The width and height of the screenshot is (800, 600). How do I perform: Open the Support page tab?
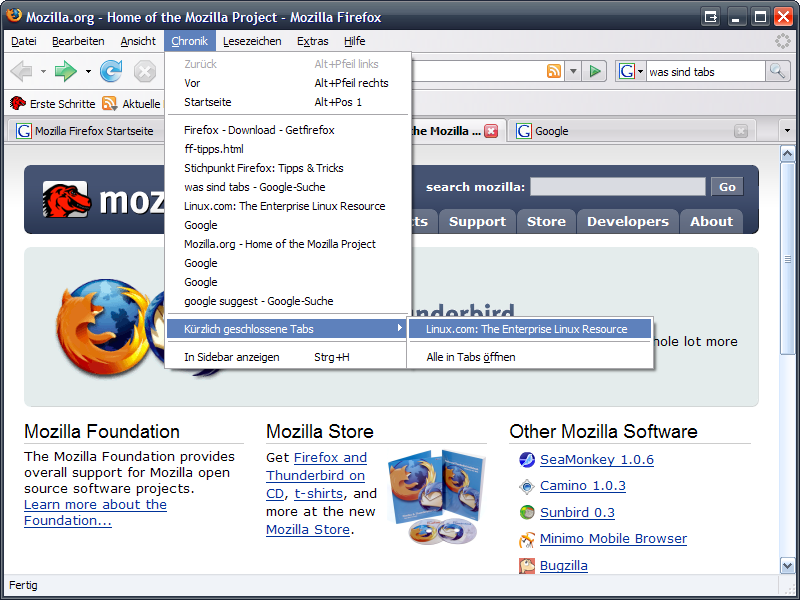477,221
